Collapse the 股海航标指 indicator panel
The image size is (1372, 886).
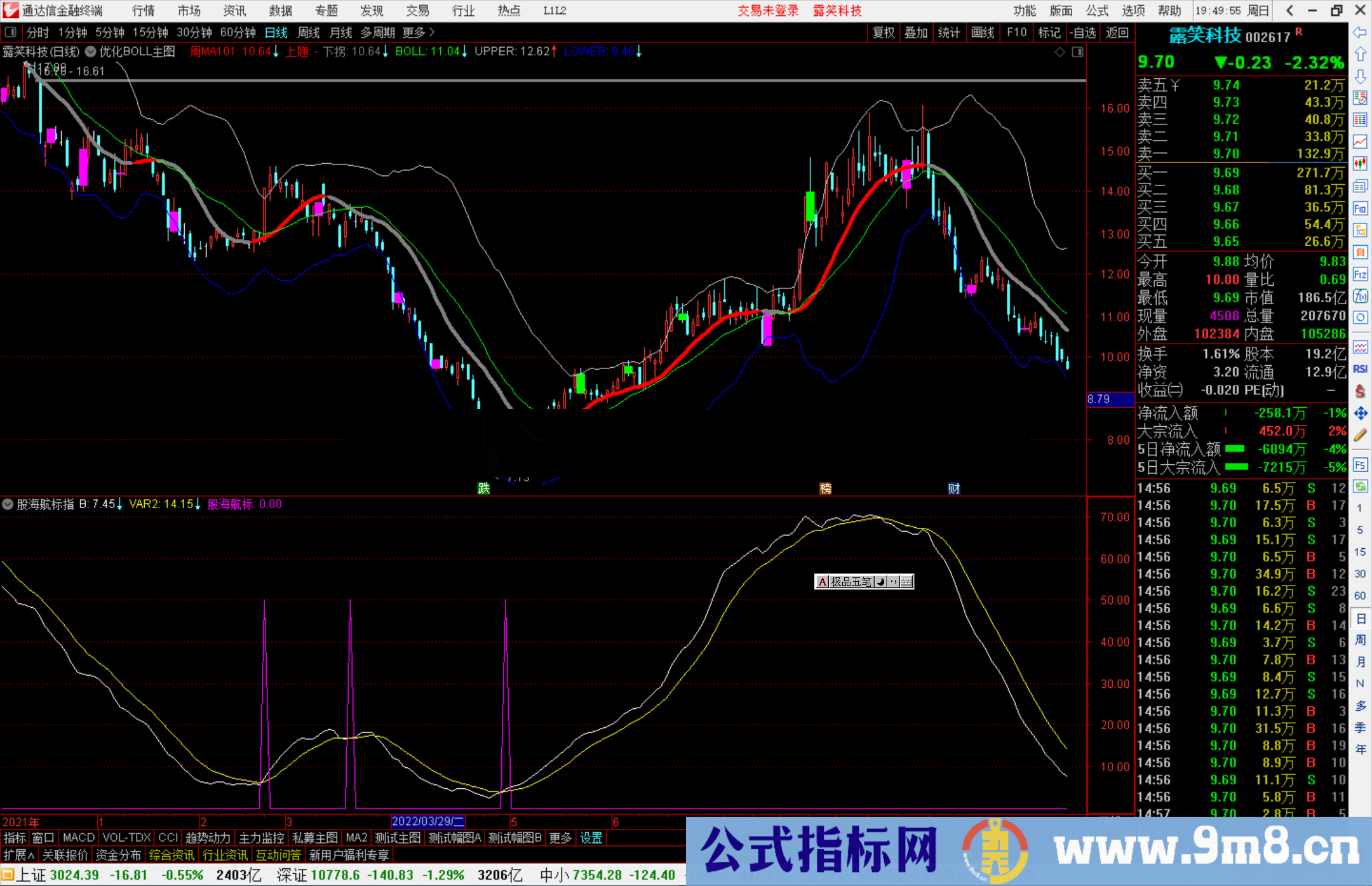click(8, 504)
